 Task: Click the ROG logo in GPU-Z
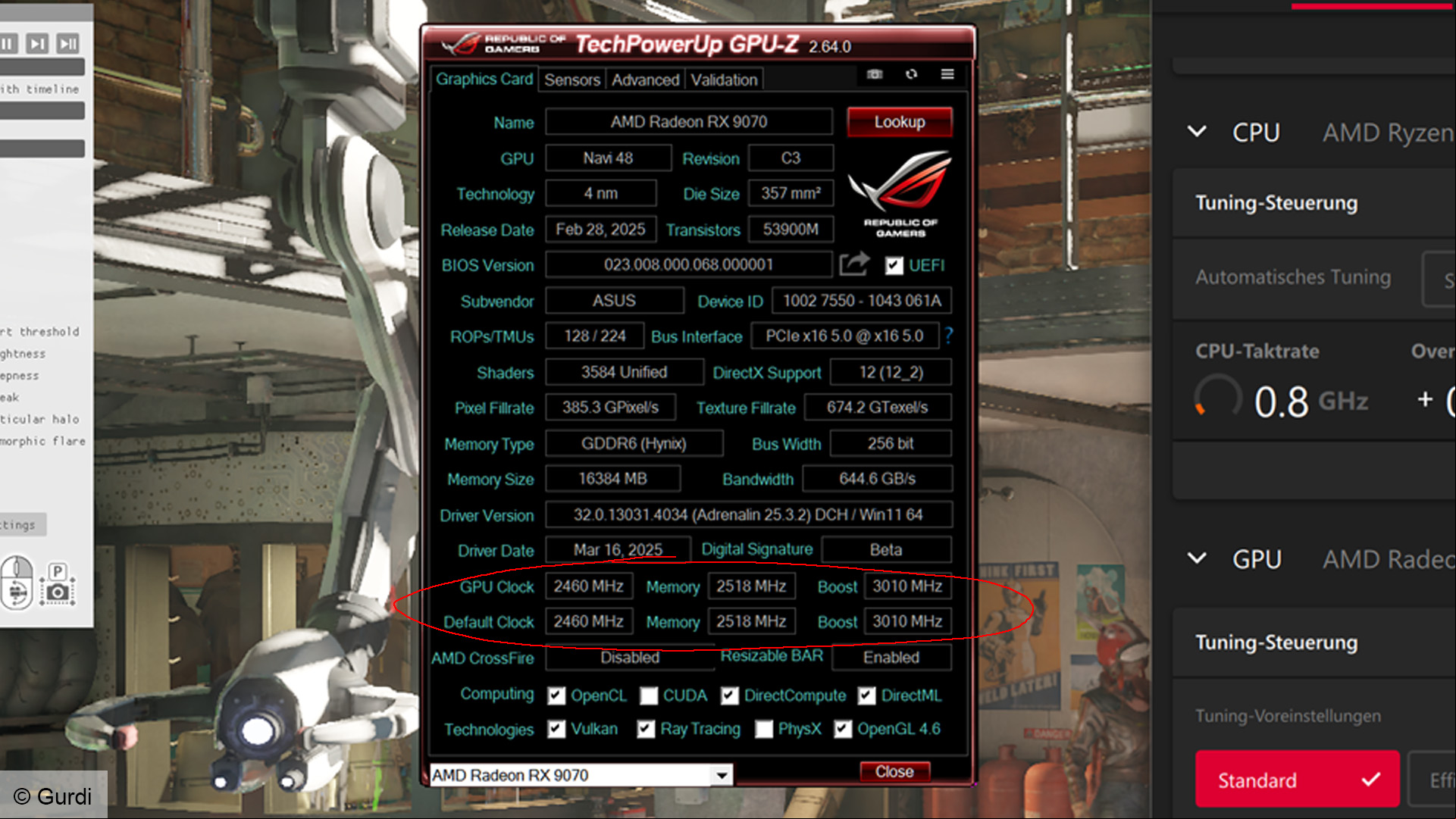(900, 193)
